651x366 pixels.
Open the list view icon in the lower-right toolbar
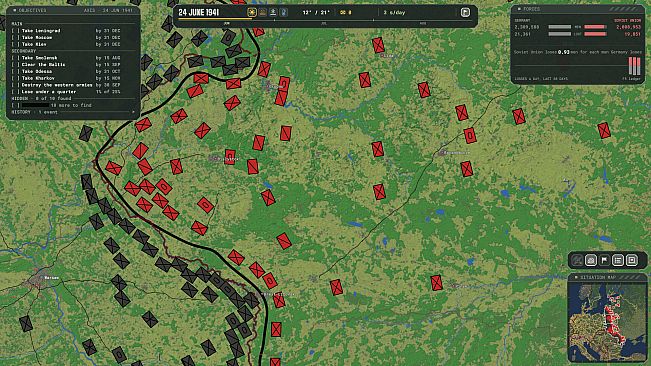click(618, 261)
